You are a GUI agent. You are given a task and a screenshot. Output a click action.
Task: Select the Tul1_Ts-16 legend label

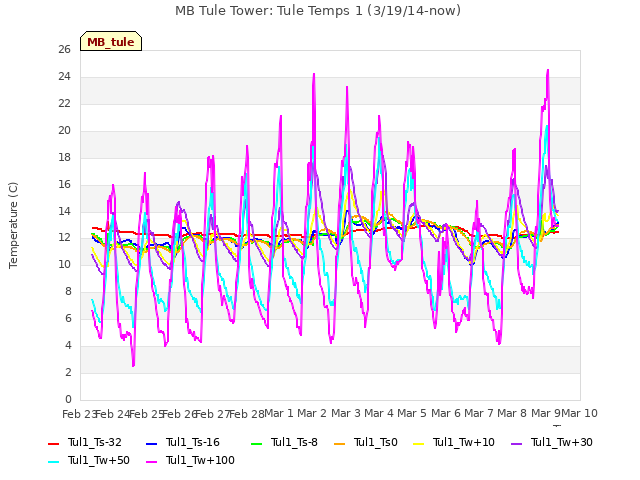tap(193, 442)
